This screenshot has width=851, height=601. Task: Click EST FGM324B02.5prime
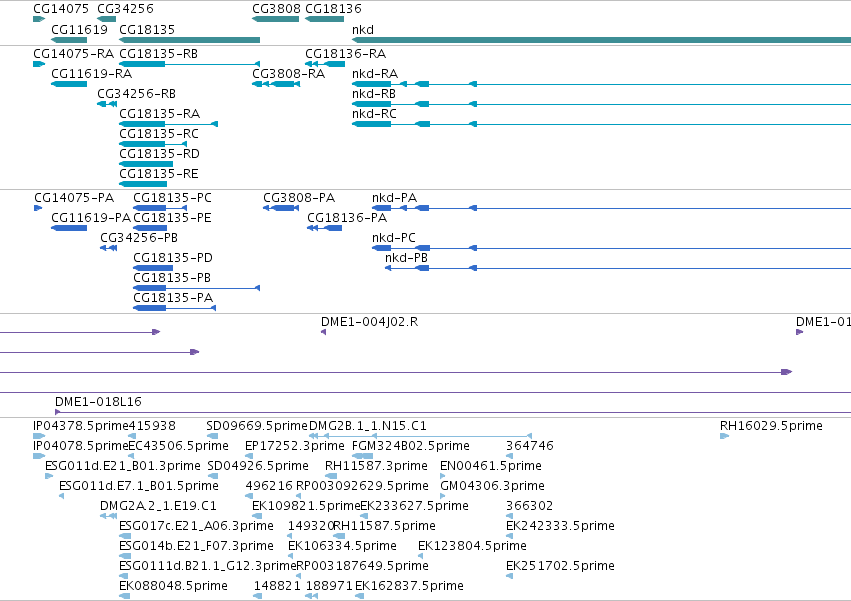point(363,456)
